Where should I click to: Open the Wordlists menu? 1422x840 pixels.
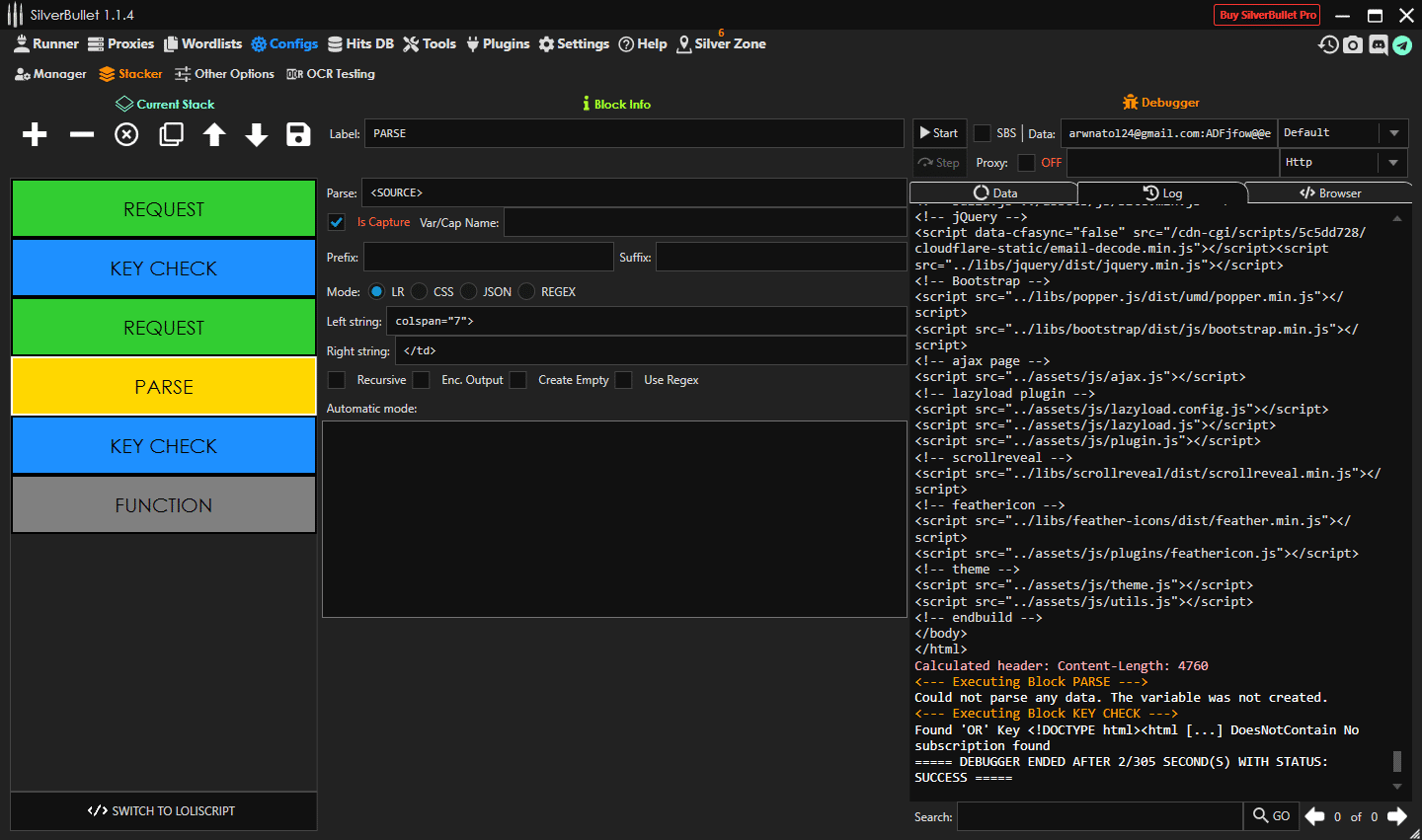(202, 43)
